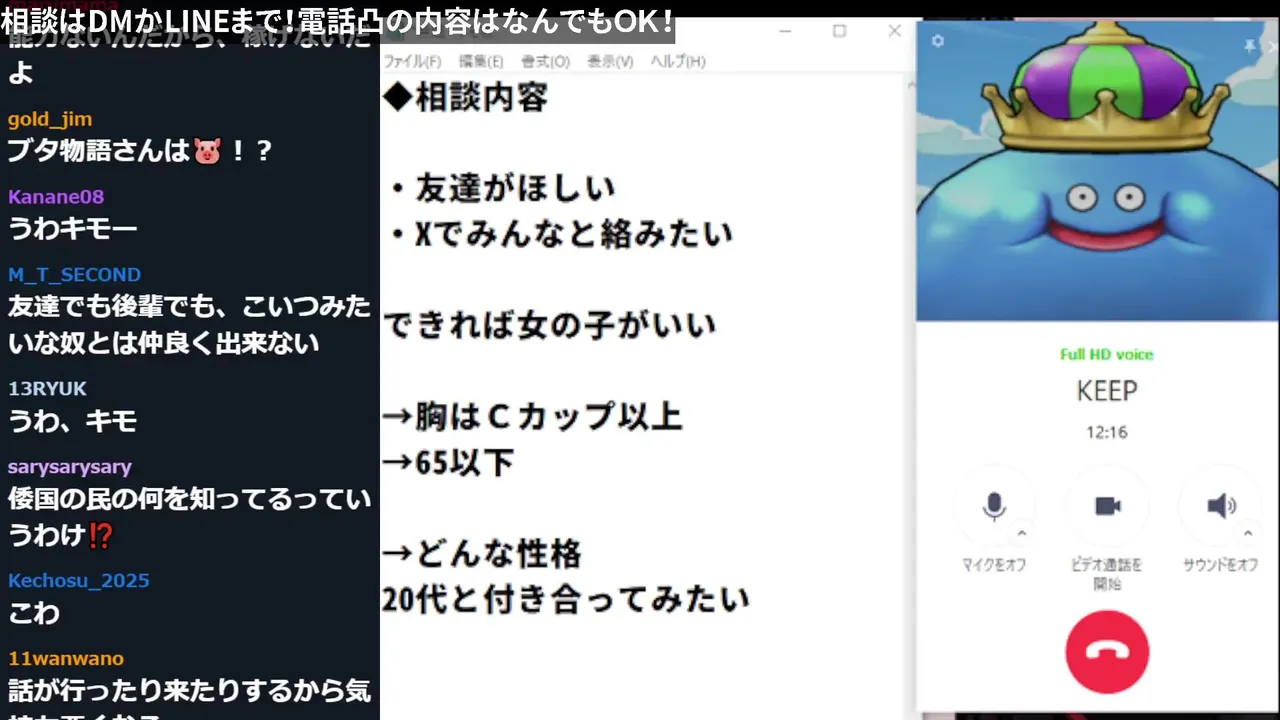The height and width of the screenshot is (720, 1280).
Task: Click the 20代と付き合ってみたい line
Action: [x=565, y=599]
